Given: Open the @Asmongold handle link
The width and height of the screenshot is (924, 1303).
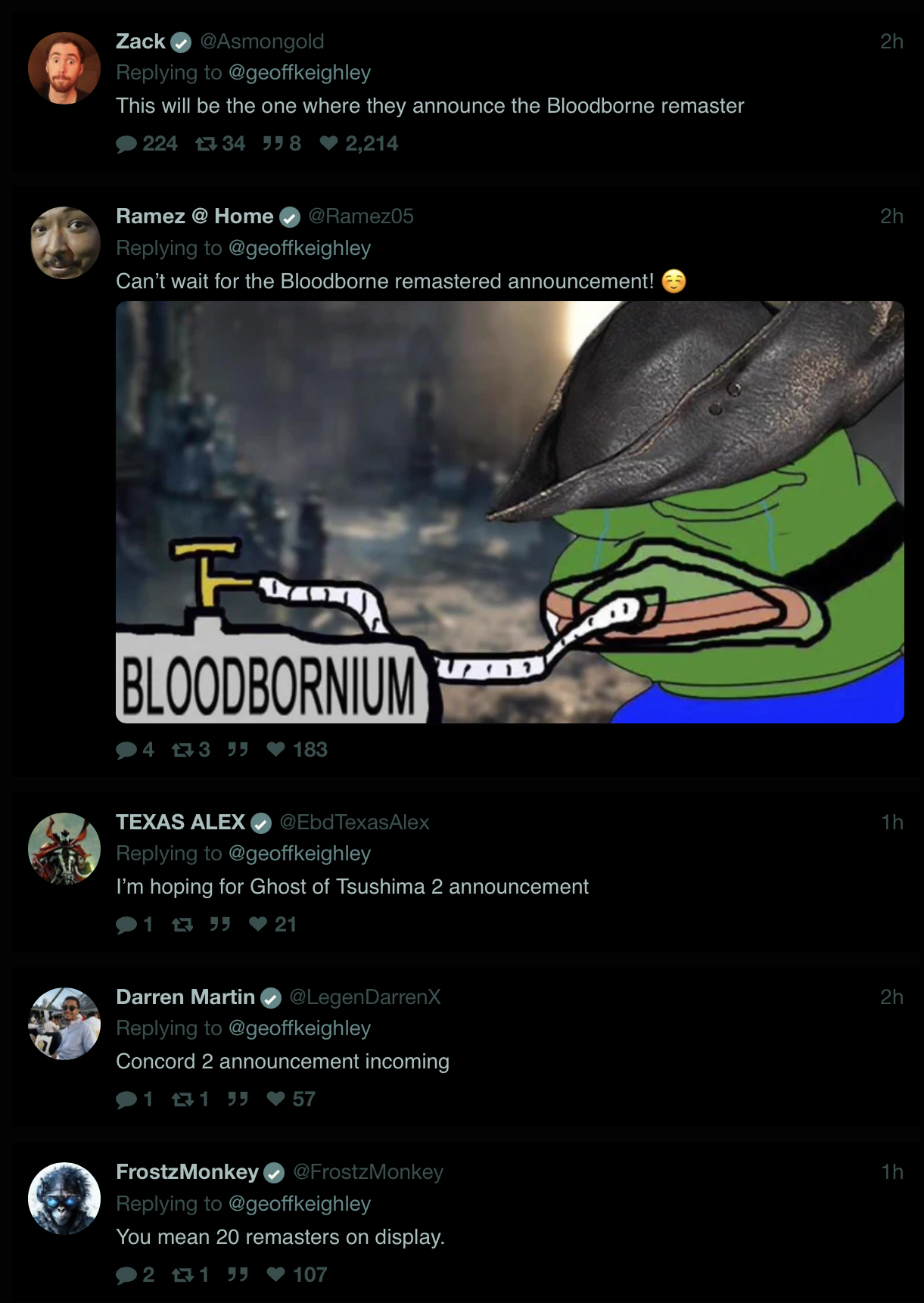Looking at the screenshot, I should pos(262,42).
